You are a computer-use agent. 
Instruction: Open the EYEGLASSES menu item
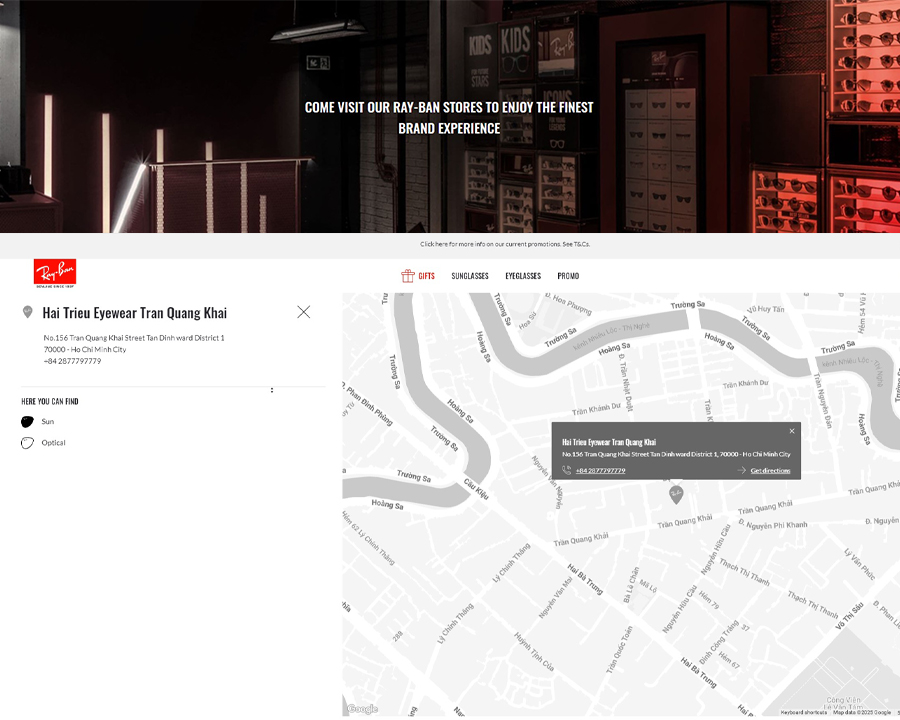522,276
